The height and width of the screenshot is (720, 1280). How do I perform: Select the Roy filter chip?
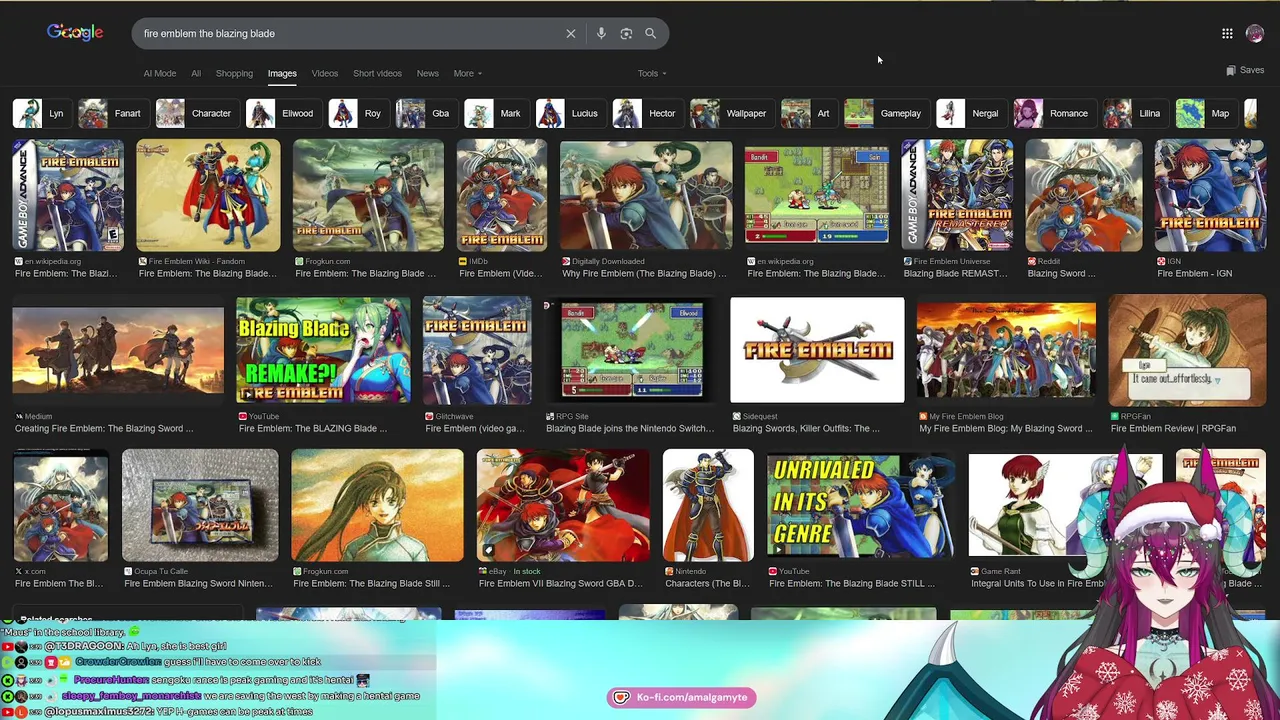(357, 113)
